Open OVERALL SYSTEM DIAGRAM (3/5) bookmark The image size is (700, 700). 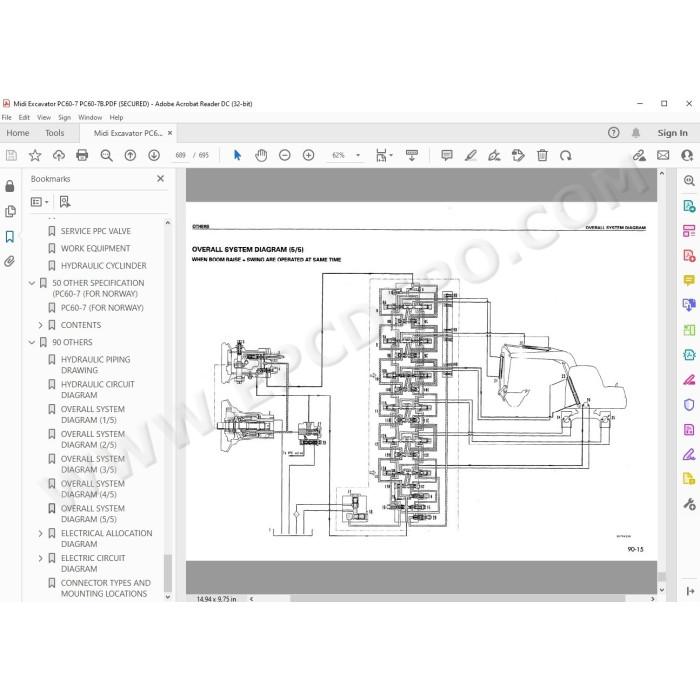[x=93, y=464]
